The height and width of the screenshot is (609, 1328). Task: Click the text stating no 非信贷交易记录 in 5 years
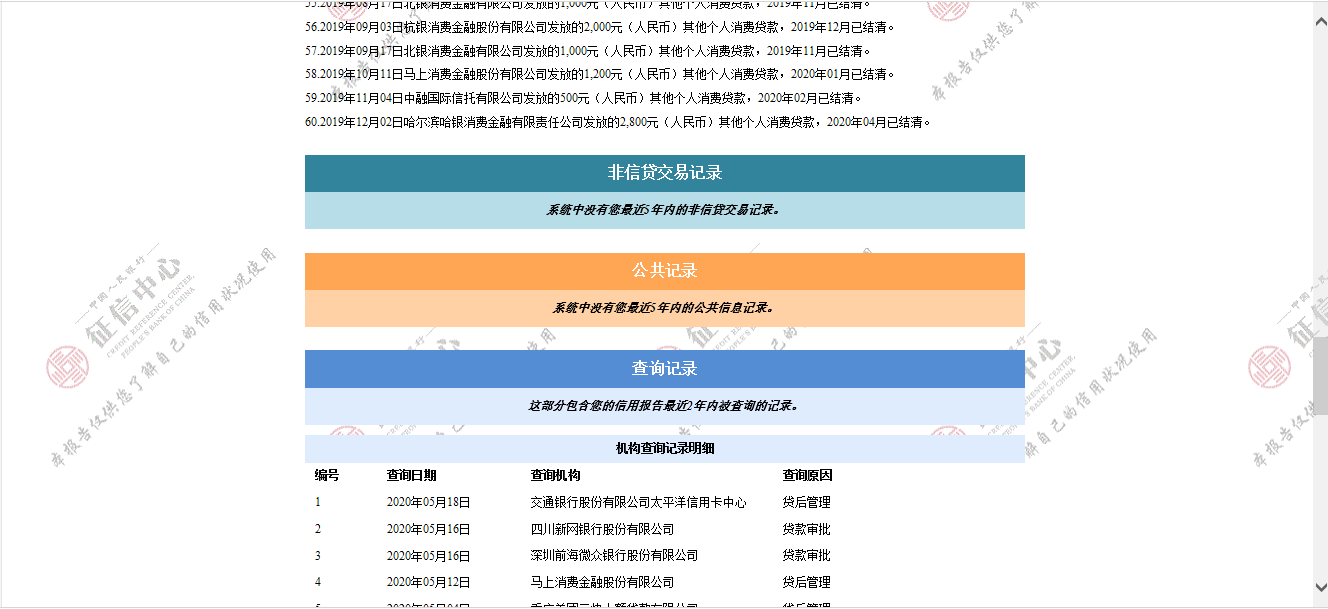pos(665,210)
